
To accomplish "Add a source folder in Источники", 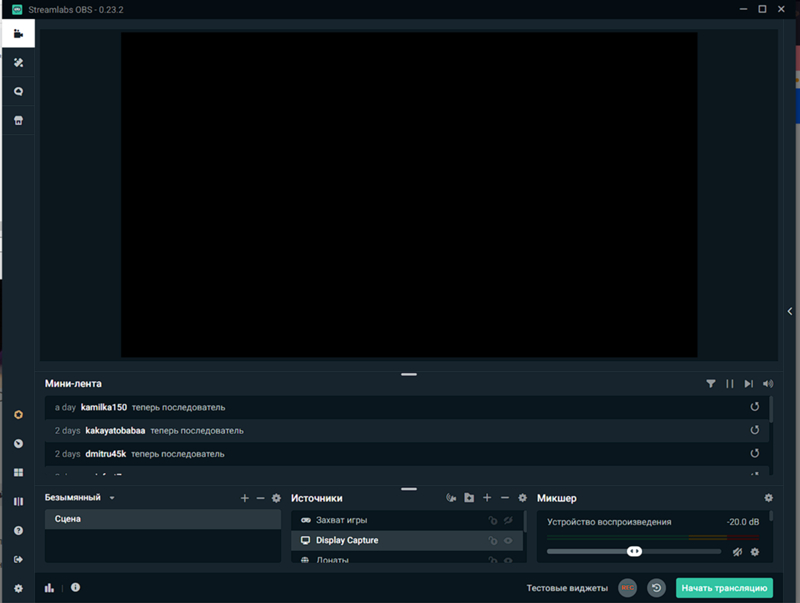I will pos(469,498).
